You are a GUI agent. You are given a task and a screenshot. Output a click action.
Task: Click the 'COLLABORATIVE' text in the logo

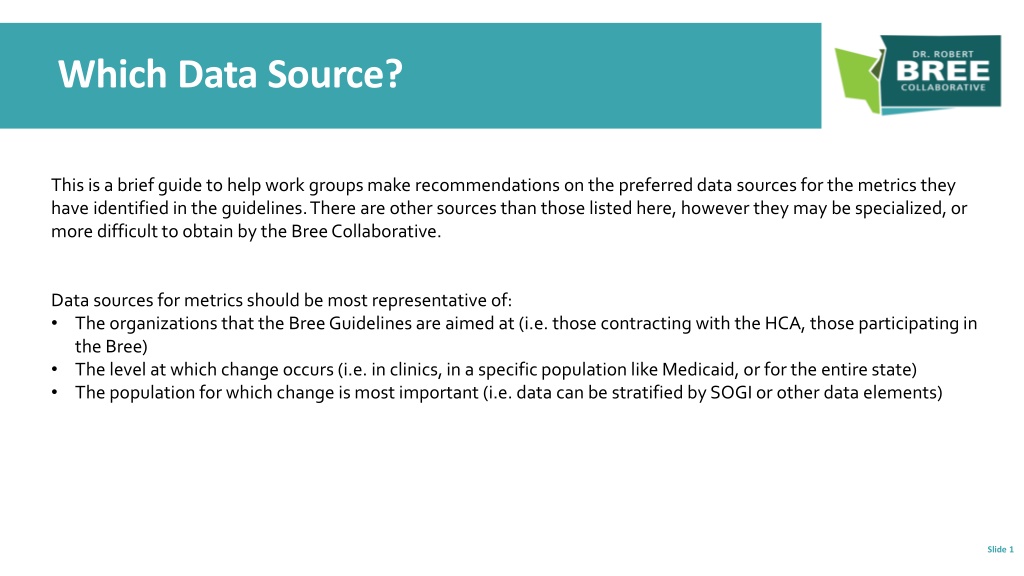click(x=943, y=88)
